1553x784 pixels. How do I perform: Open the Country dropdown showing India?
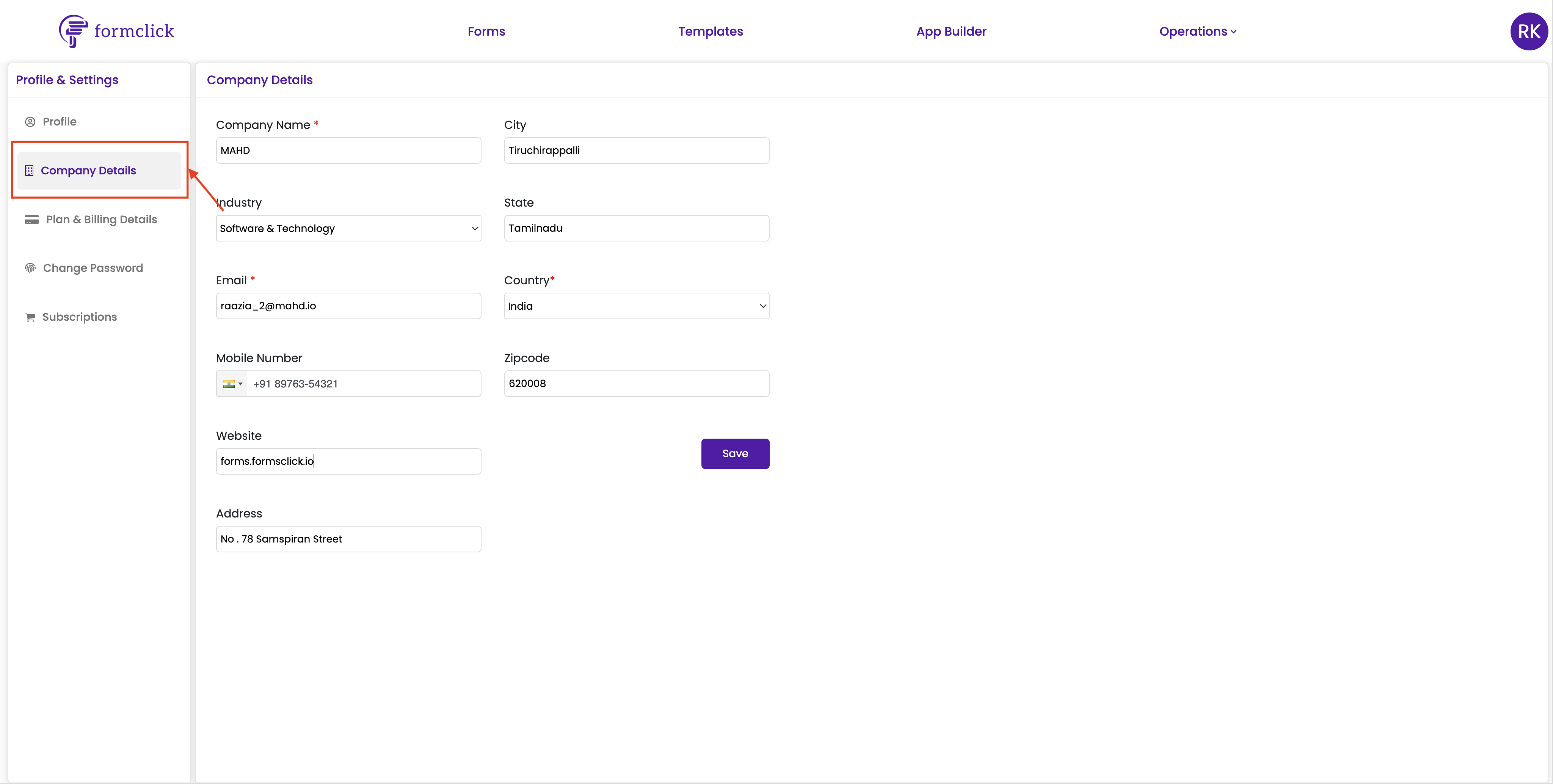[x=637, y=306]
